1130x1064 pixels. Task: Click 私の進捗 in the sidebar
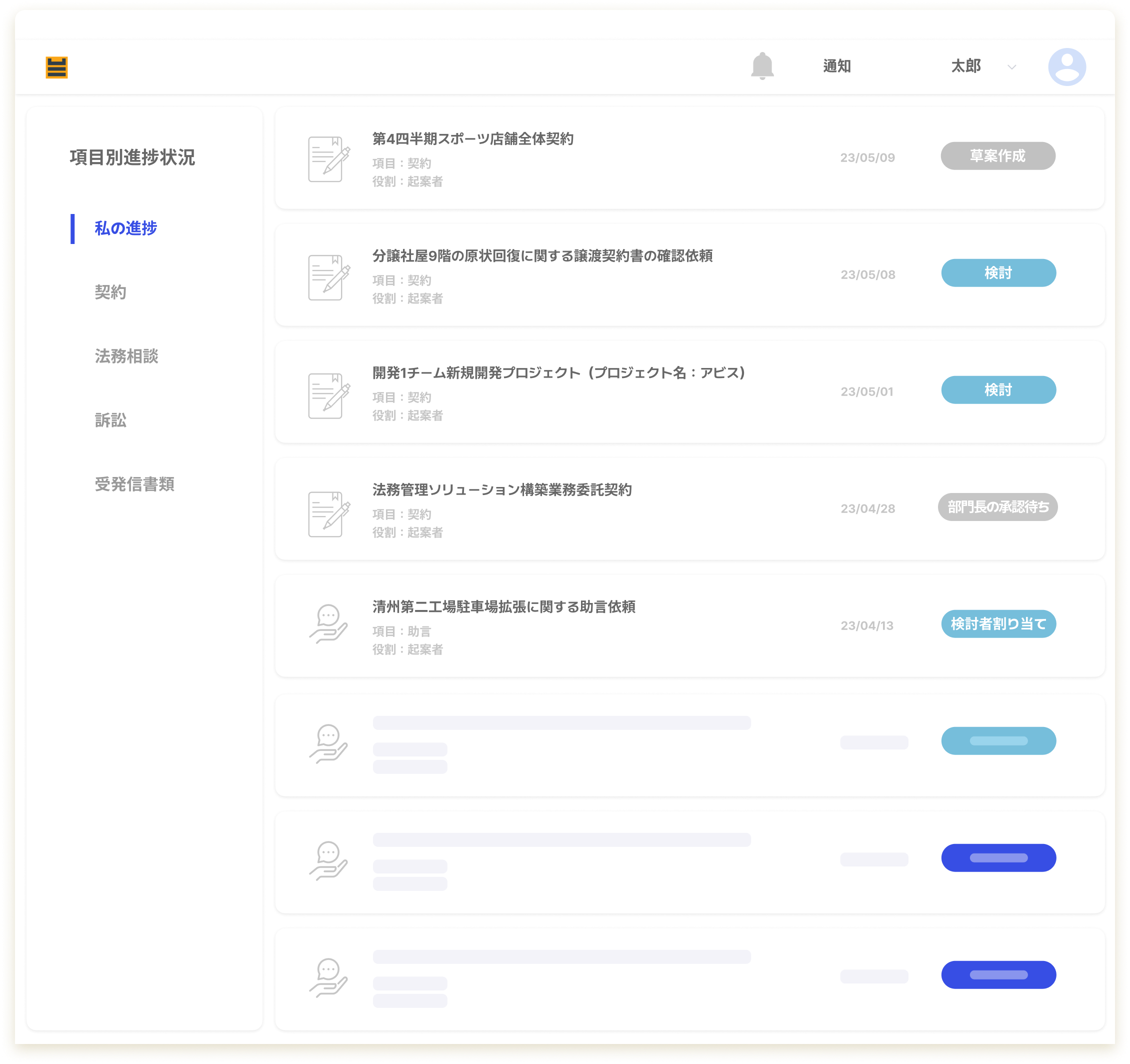(x=125, y=228)
